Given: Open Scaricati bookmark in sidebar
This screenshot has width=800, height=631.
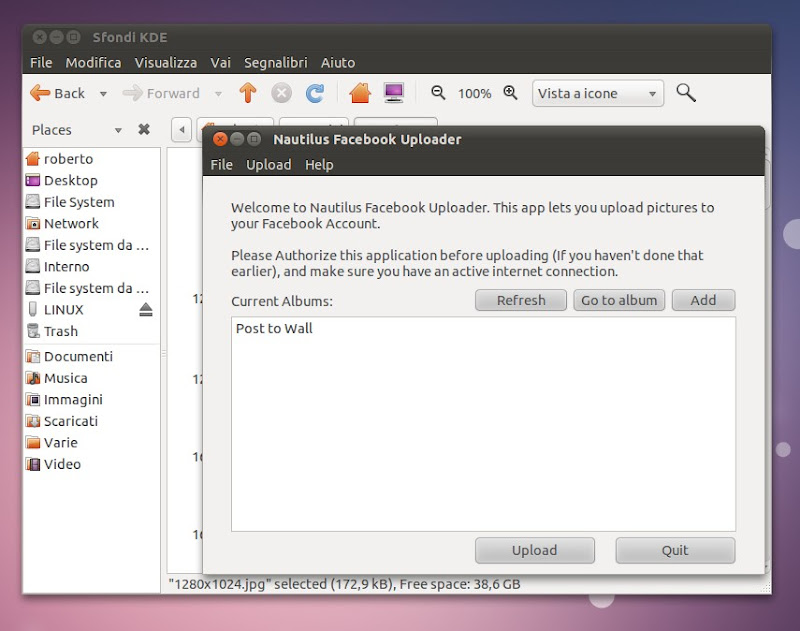Looking at the screenshot, I should click(92, 421).
